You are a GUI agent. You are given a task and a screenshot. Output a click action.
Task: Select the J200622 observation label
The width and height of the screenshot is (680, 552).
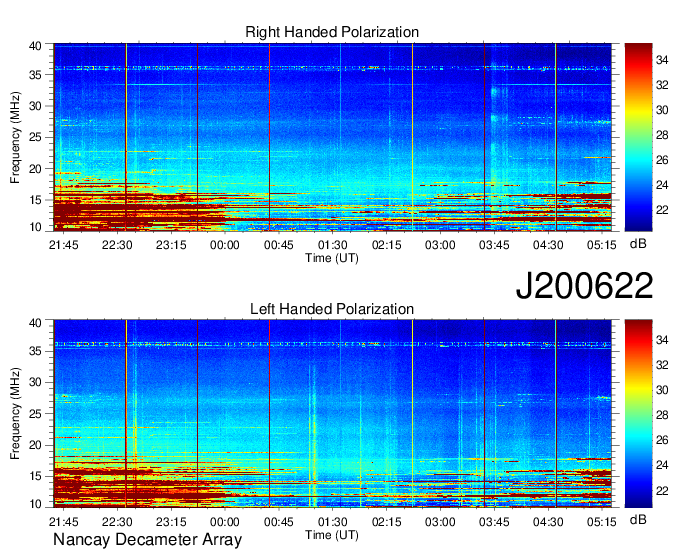pyautogui.click(x=584, y=285)
